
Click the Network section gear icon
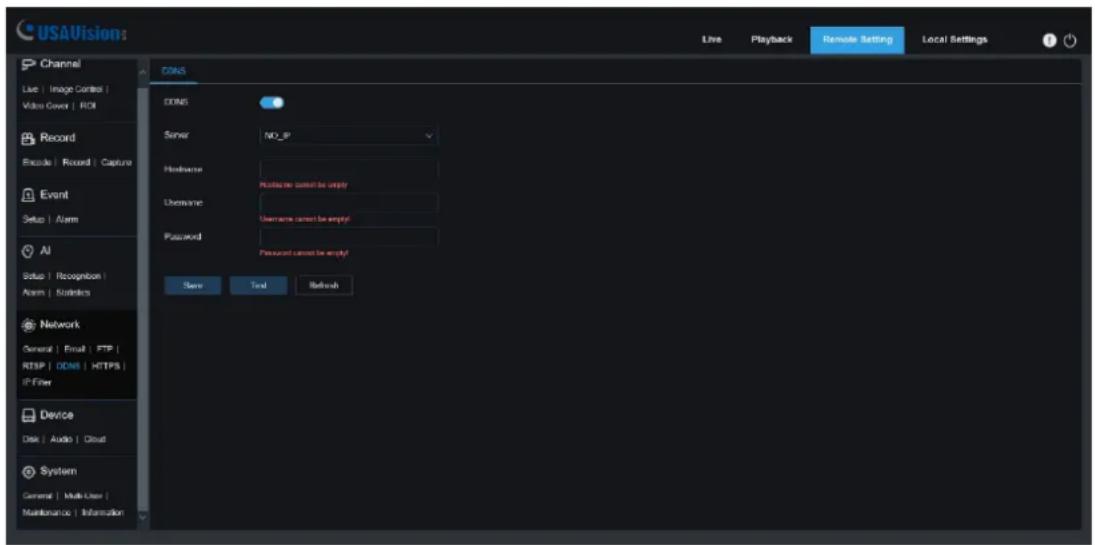(x=27, y=325)
